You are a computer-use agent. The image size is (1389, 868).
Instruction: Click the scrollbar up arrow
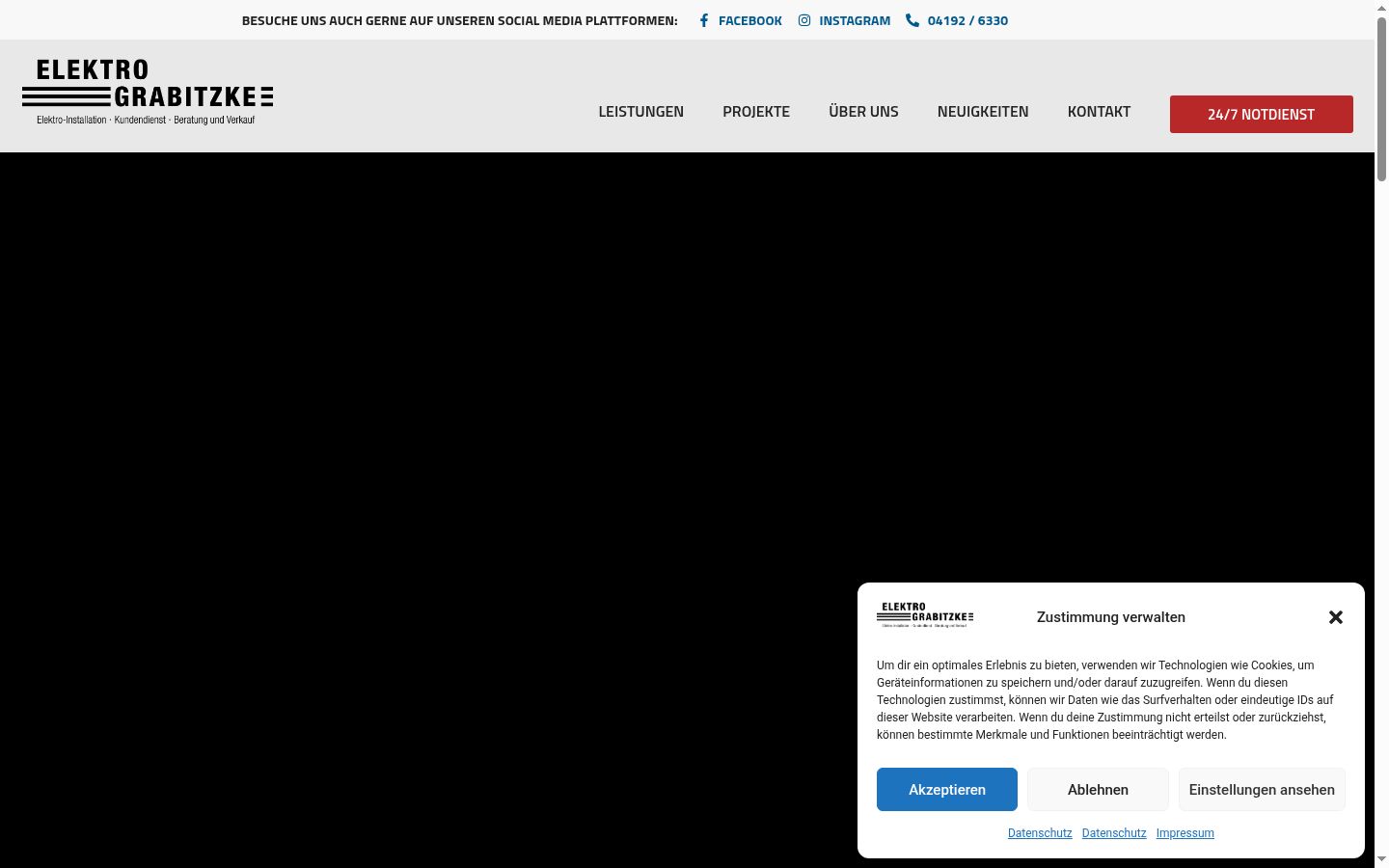click(1381, 8)
